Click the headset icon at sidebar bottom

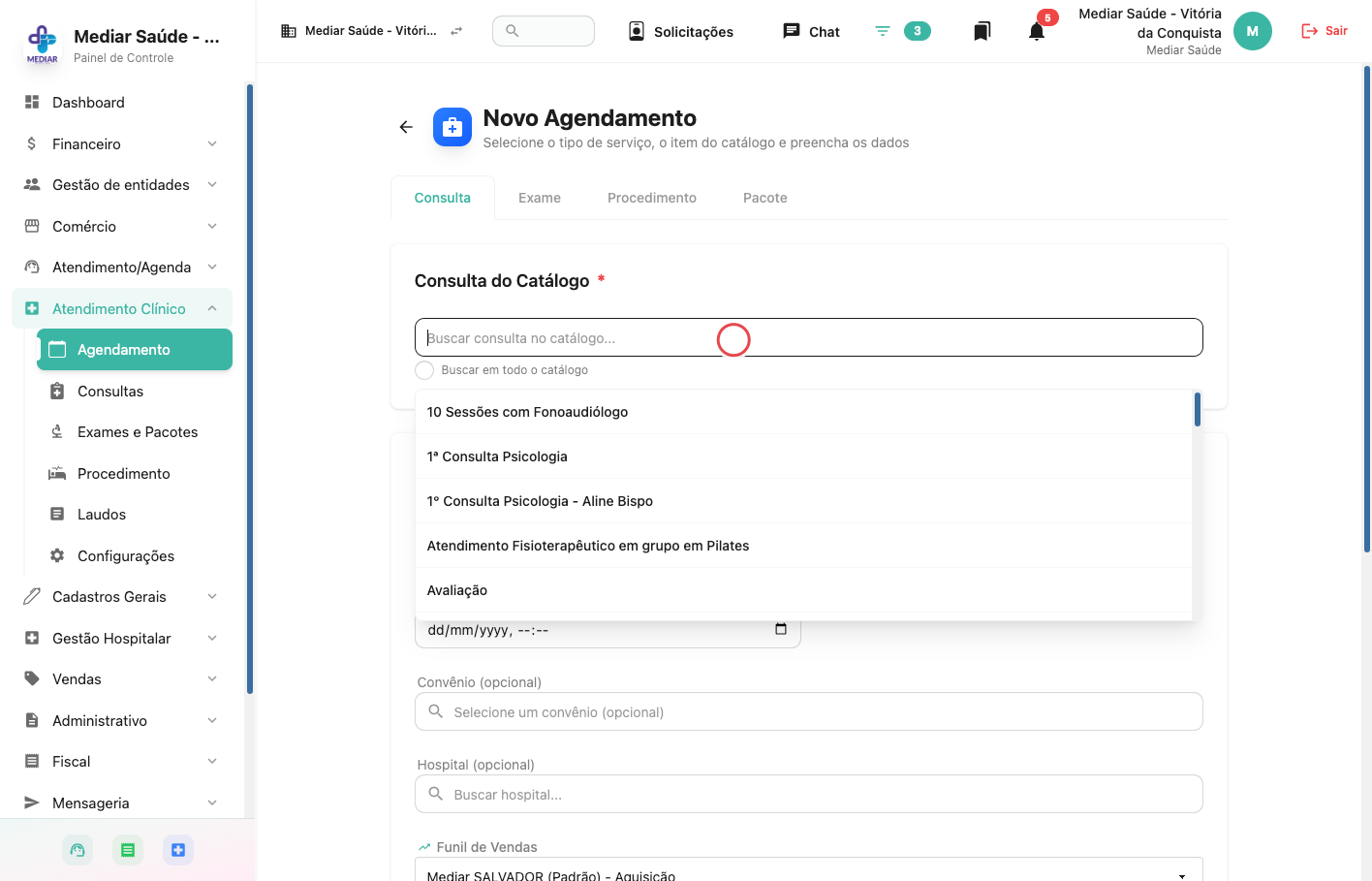pyautogui.click(x=78, y=850)
